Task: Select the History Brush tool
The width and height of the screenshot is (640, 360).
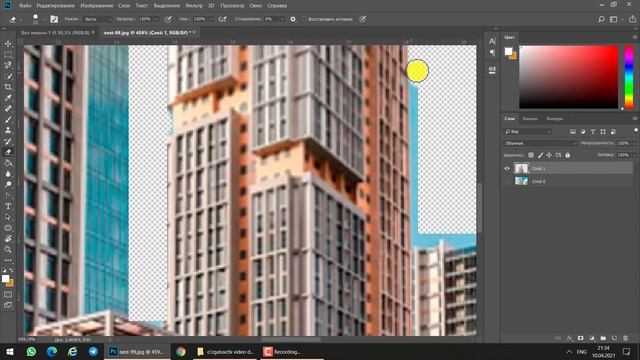Action: (8, 141)
